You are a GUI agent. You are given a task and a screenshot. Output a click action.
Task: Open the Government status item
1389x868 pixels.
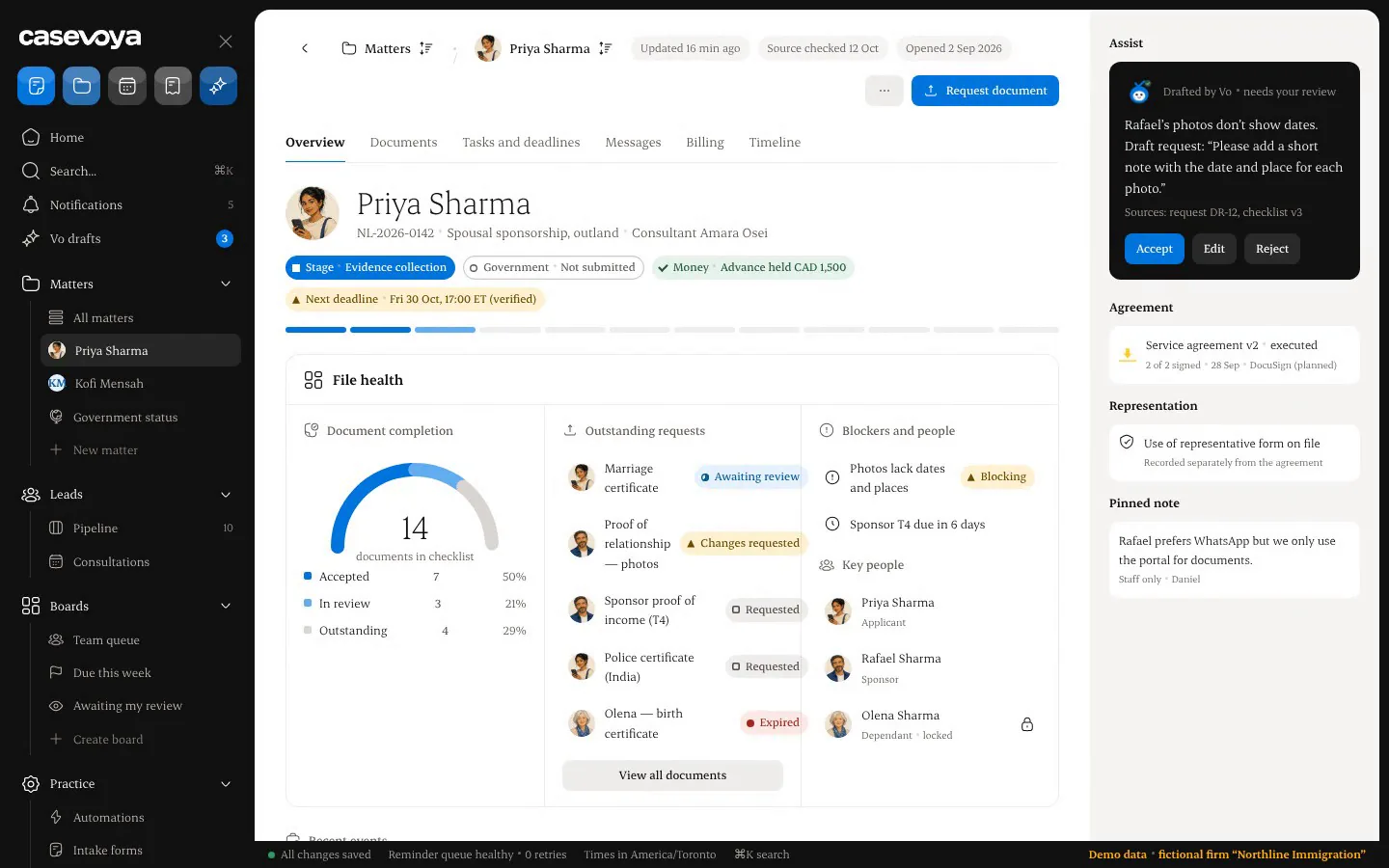point(141,418)
